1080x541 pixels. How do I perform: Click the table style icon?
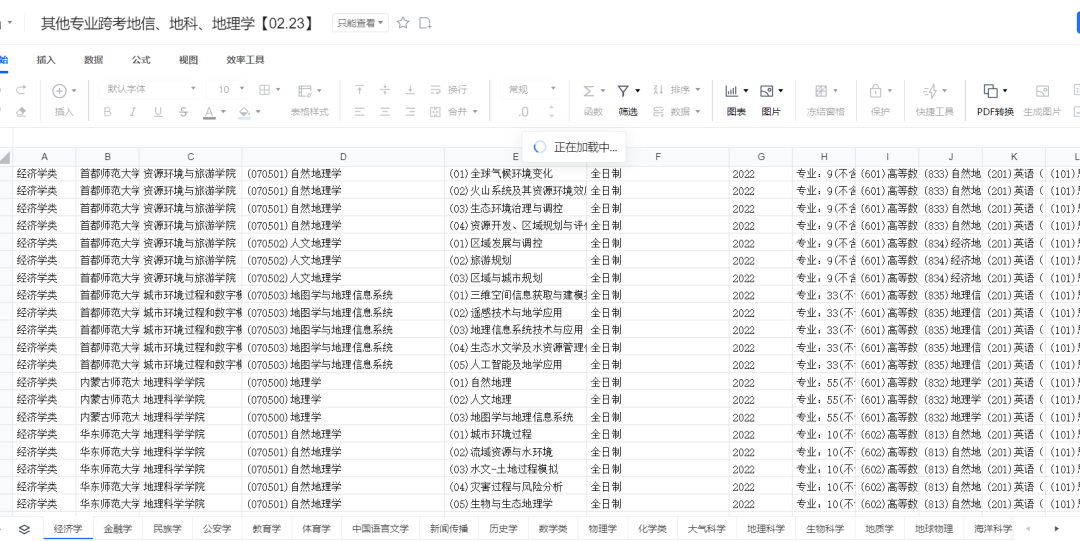(x=304, y=90)
